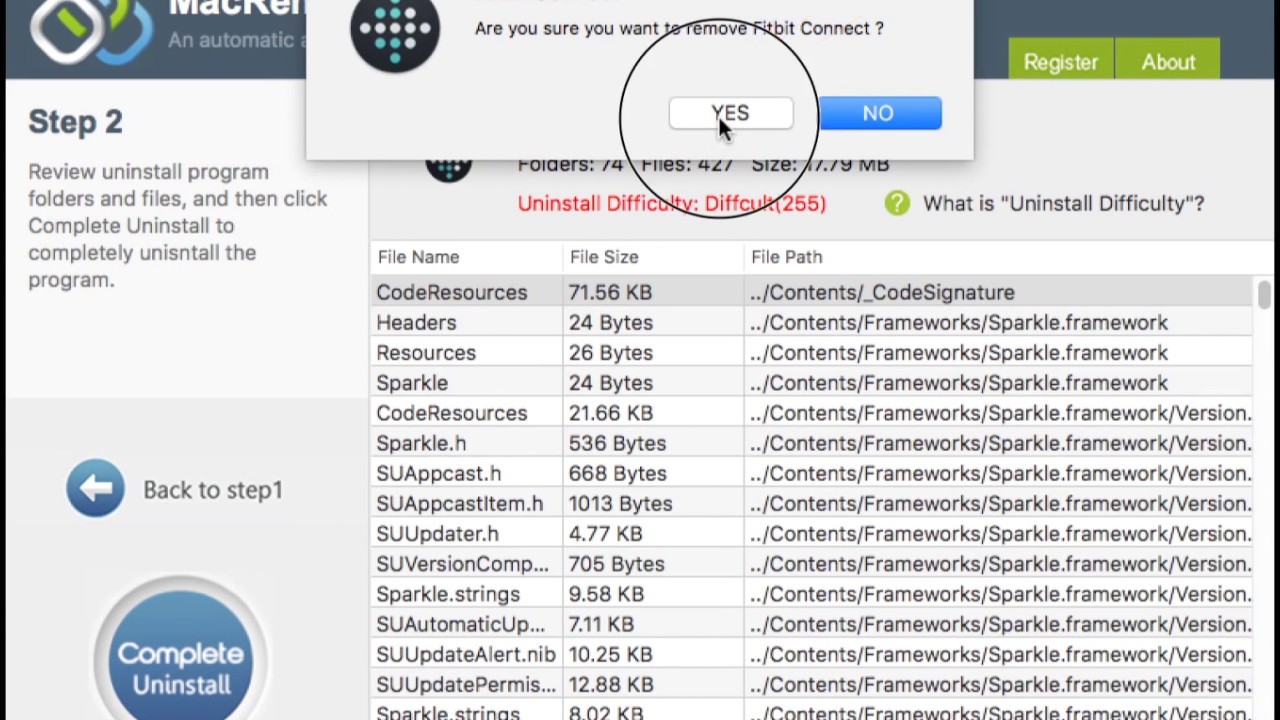
Task: Open 'What is Uninstall Difficulty?' link
Action: click(1064, 203)
